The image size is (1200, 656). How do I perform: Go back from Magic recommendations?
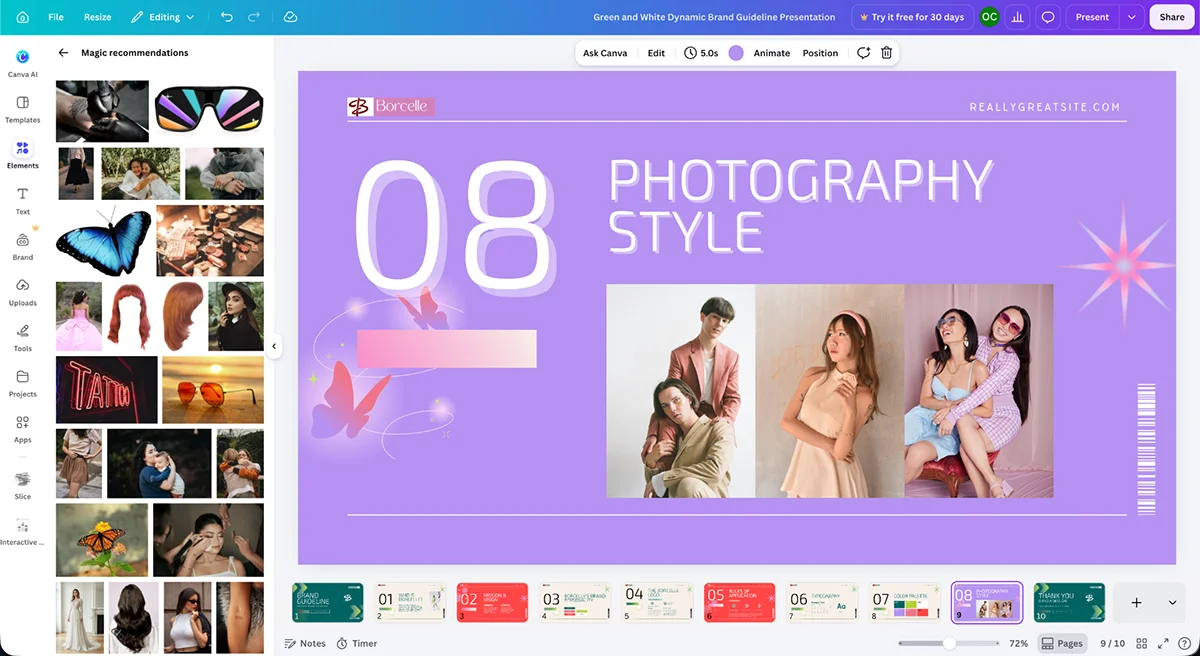coord(64,53)
